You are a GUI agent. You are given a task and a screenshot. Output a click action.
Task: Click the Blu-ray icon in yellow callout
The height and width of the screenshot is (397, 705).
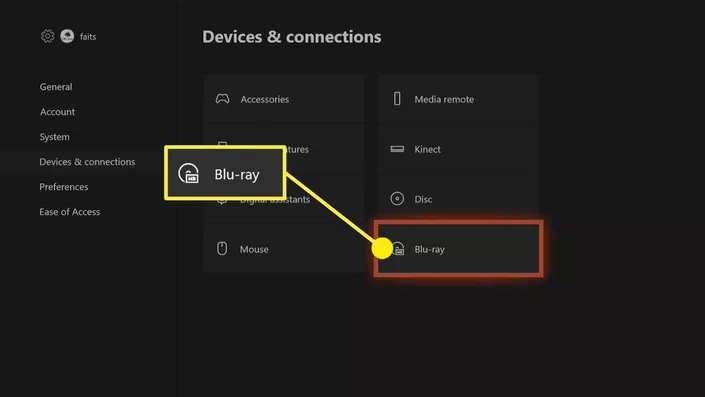point(188,174)
